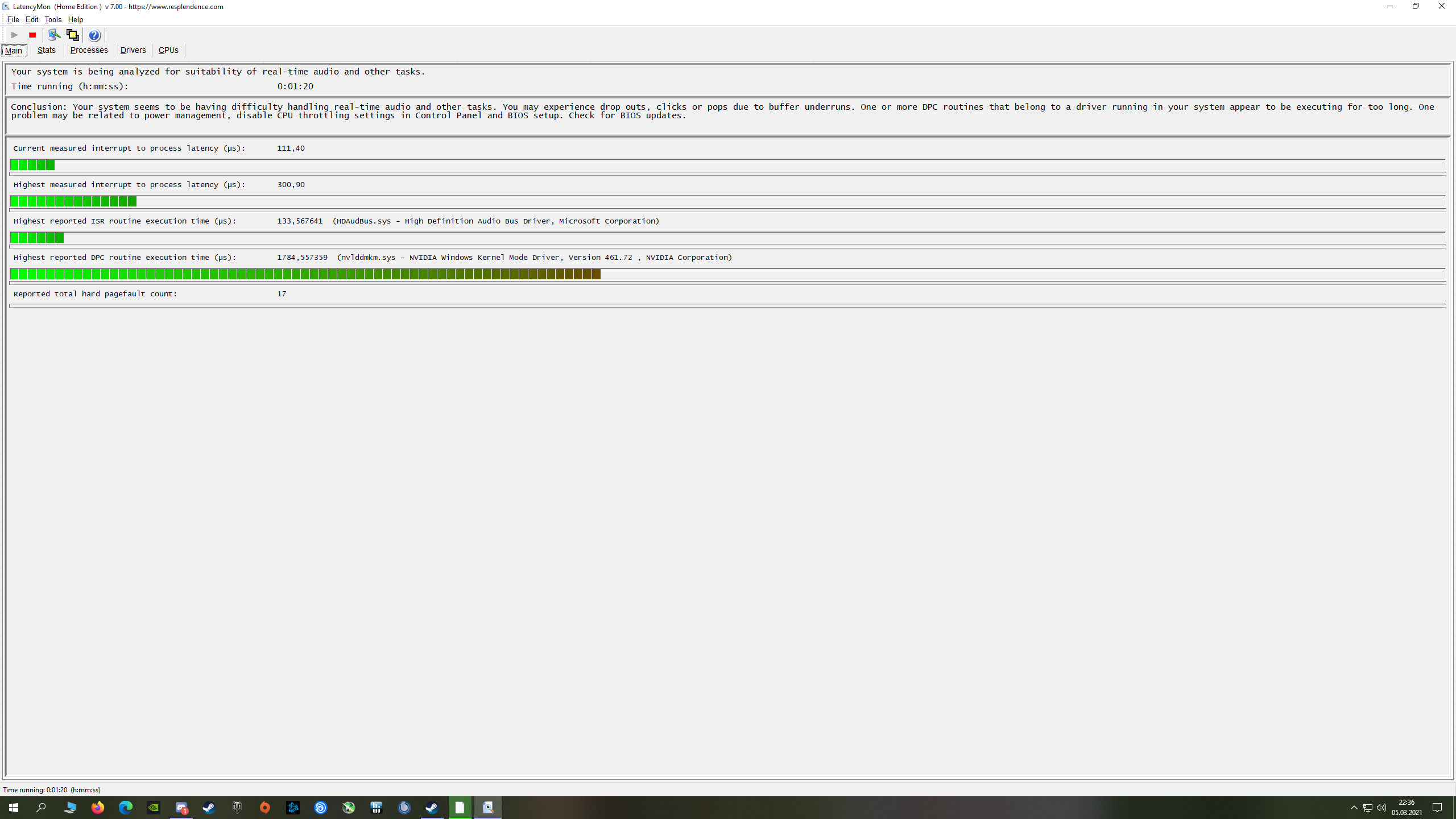1456x819 pixels.
Task: Open the Windows Start menu
Action: pyautogui.click(x=14, y=808)
